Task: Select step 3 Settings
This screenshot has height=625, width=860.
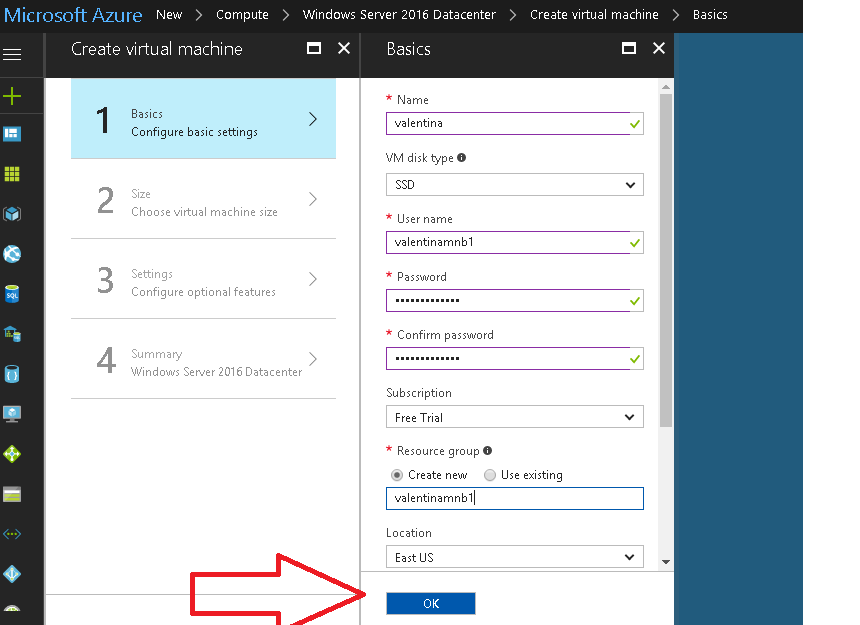Action: [x=203, y=279]
